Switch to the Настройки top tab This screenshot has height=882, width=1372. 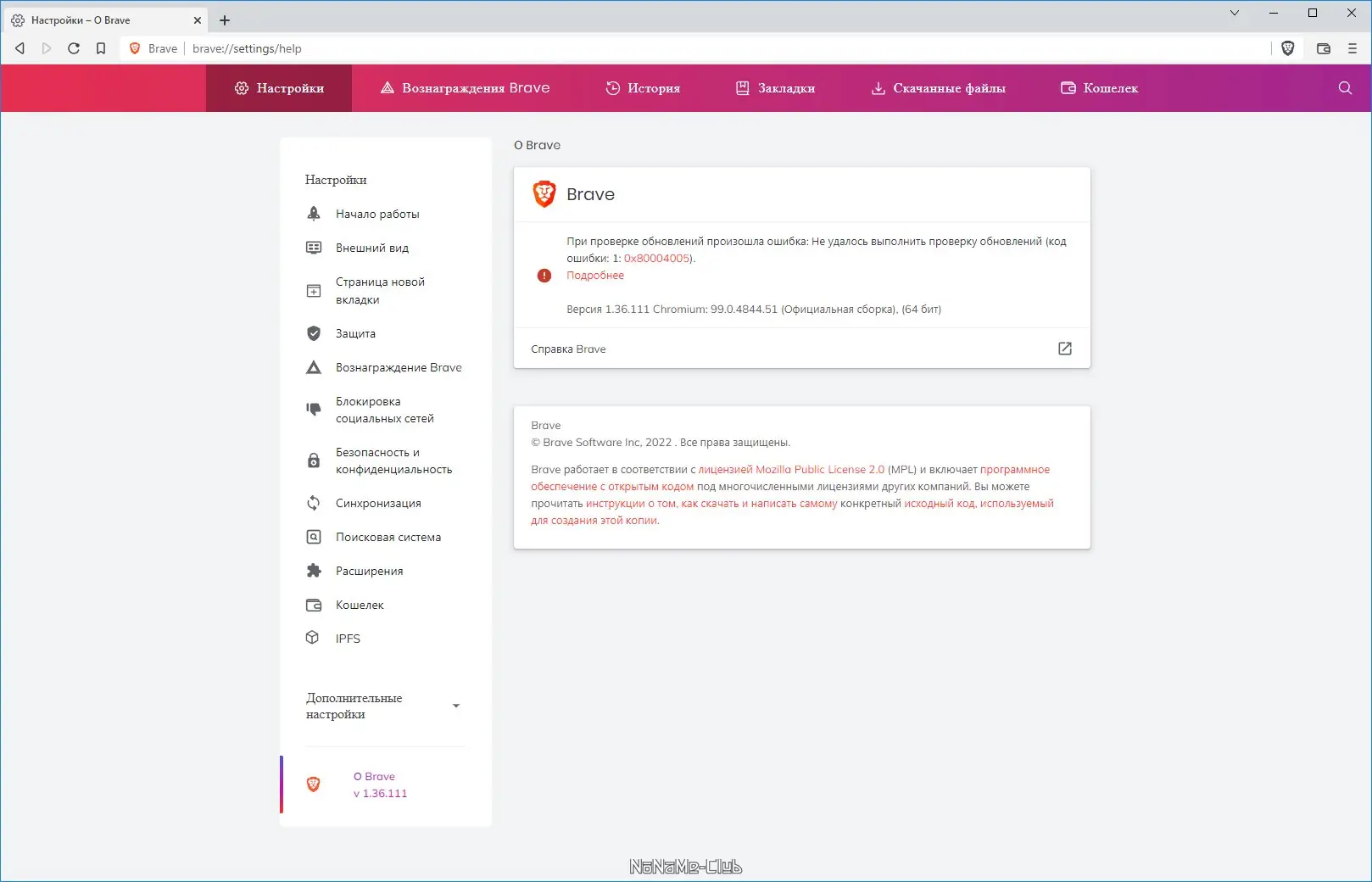coord(279,88)
